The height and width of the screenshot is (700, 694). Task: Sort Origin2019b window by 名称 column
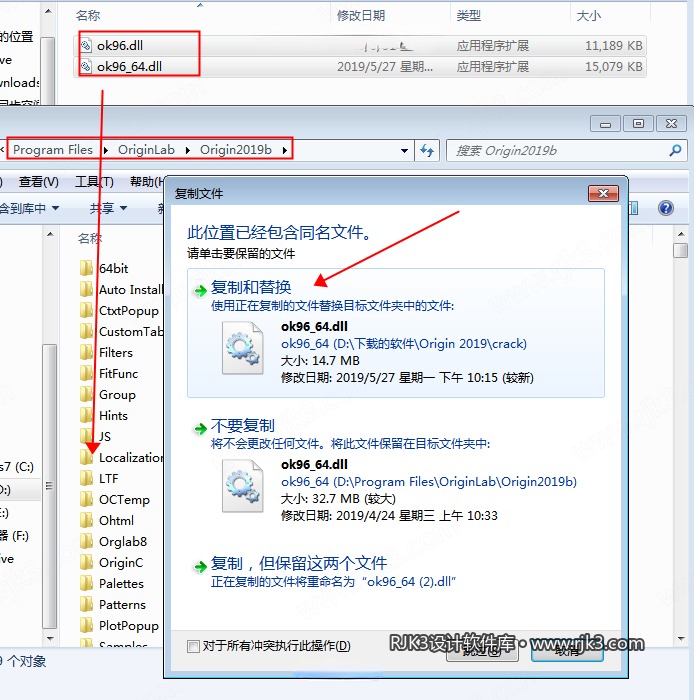click(90, 238)
